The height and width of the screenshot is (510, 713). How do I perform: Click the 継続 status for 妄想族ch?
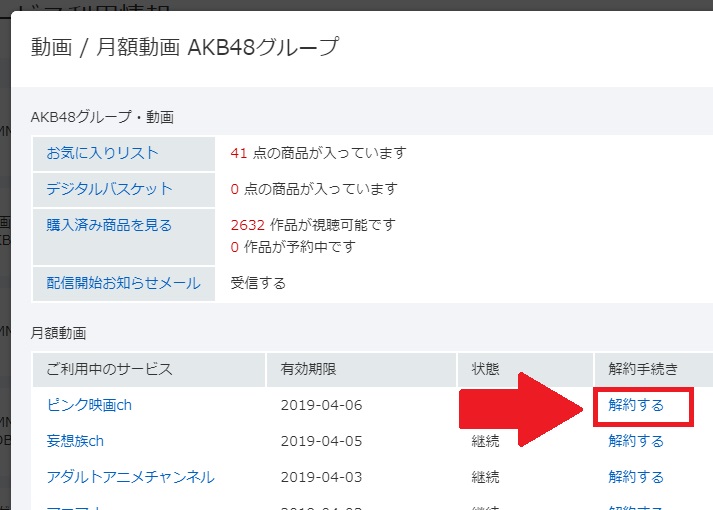pos(486,441)
